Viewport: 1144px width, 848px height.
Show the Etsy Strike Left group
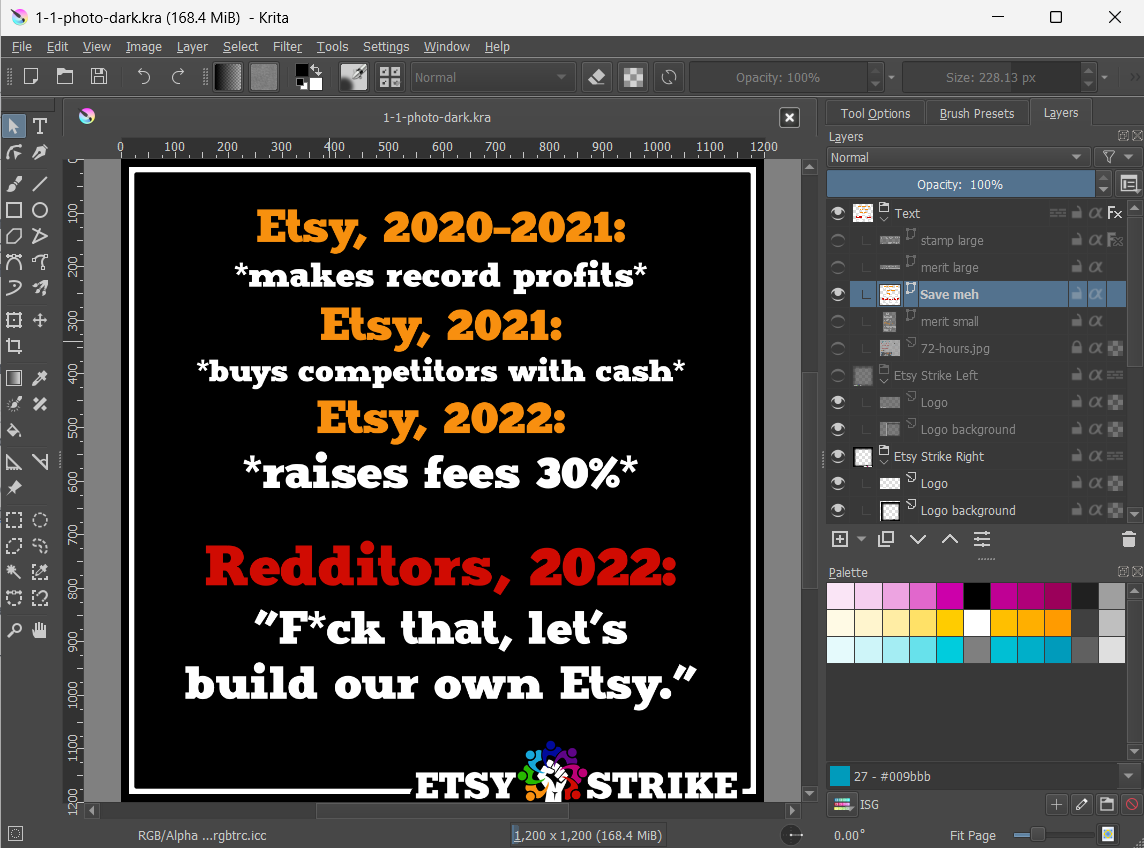click(x=838, y=375)
